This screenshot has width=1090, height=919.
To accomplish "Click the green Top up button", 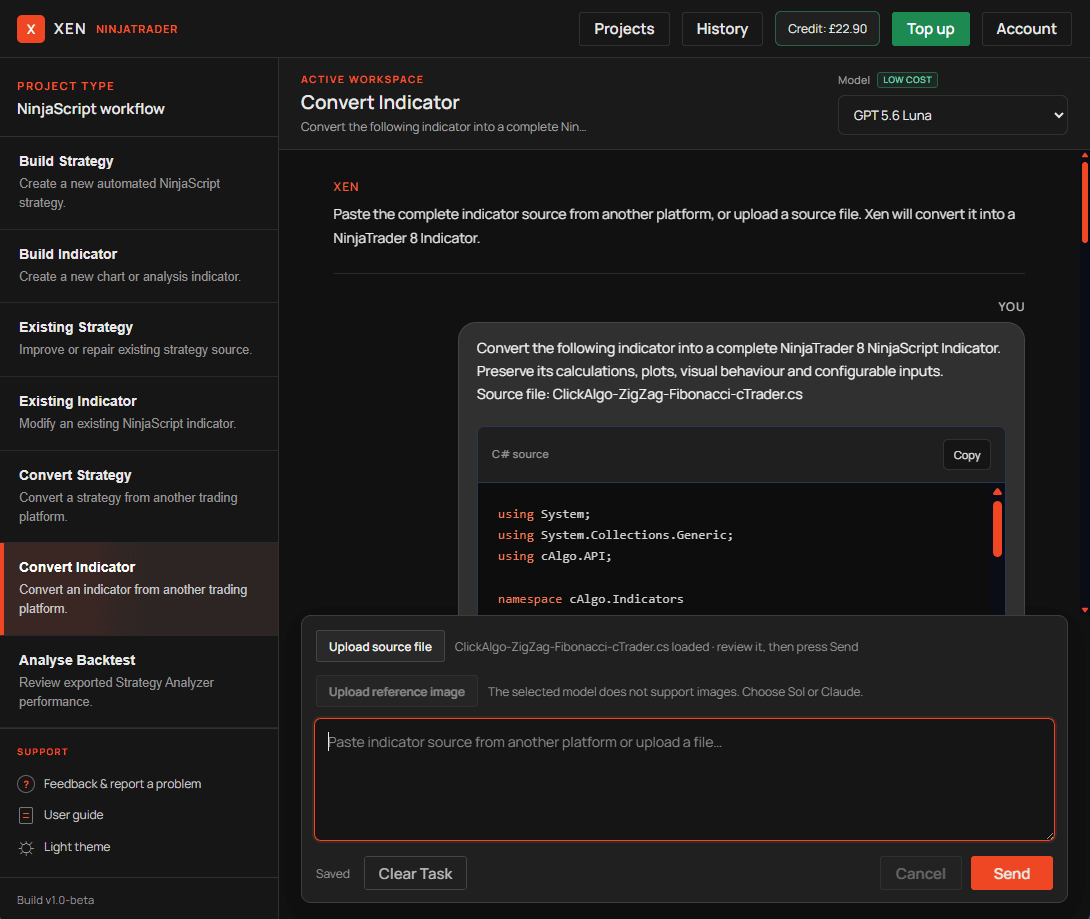I will 930,29.
